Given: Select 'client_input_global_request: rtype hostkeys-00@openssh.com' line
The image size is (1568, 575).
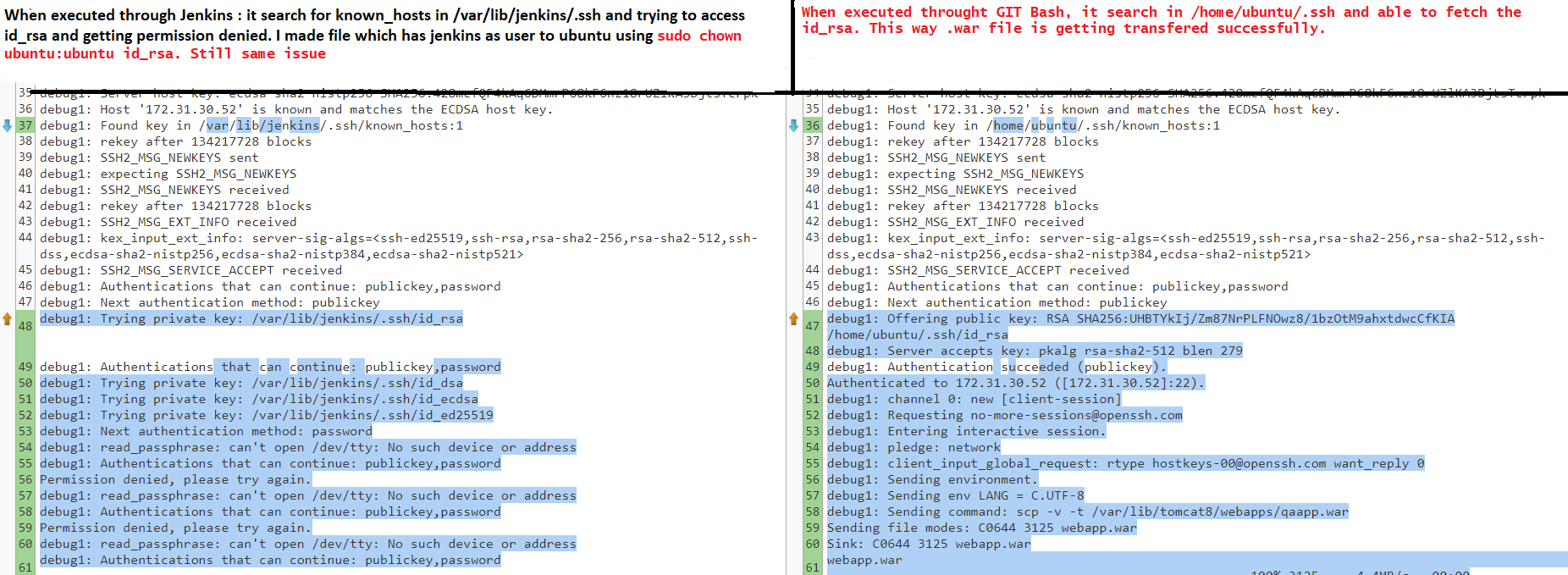Looking at the screenshot, I should [1126, 463].
